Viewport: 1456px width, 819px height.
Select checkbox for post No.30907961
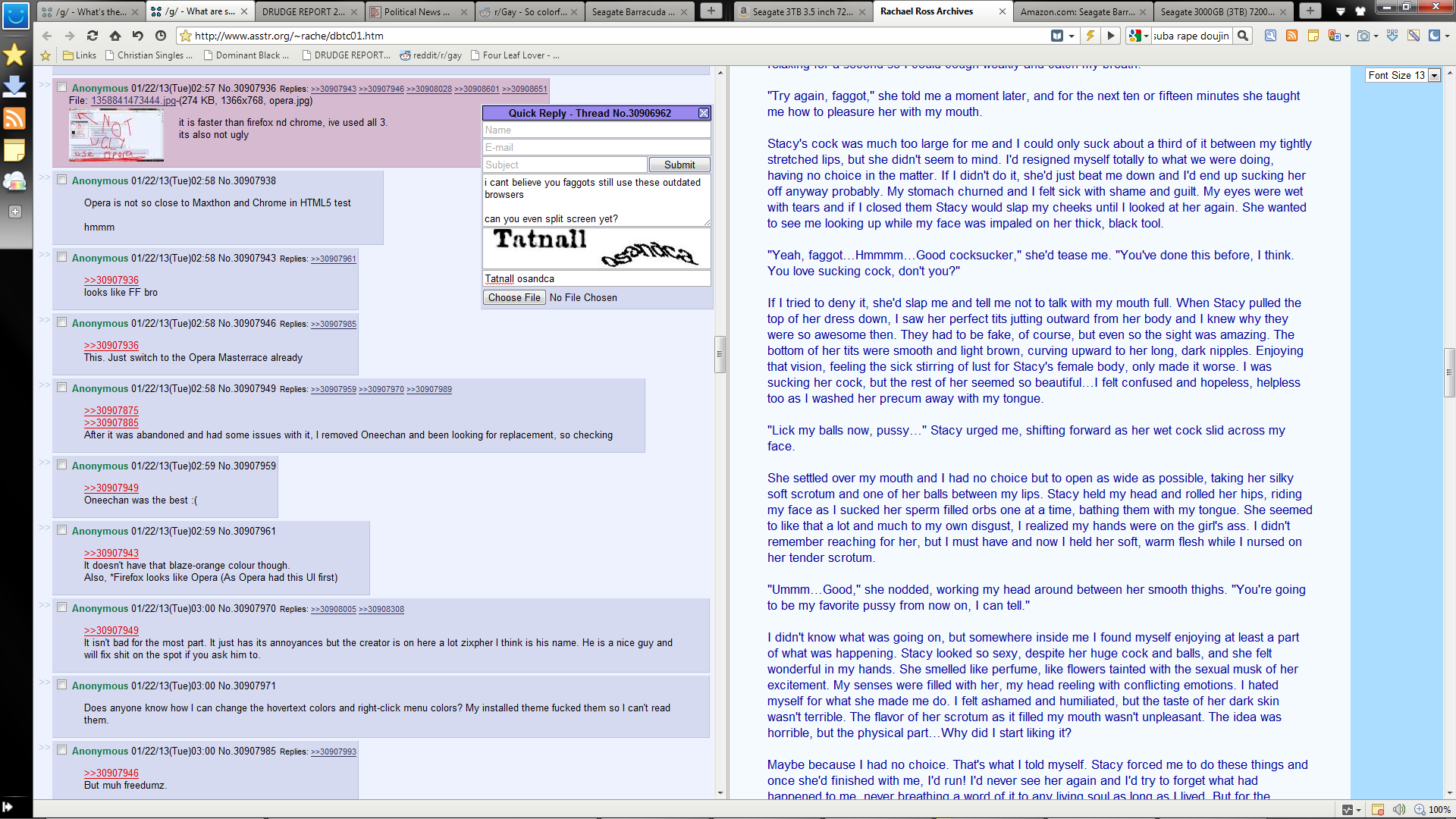point(62,531)
